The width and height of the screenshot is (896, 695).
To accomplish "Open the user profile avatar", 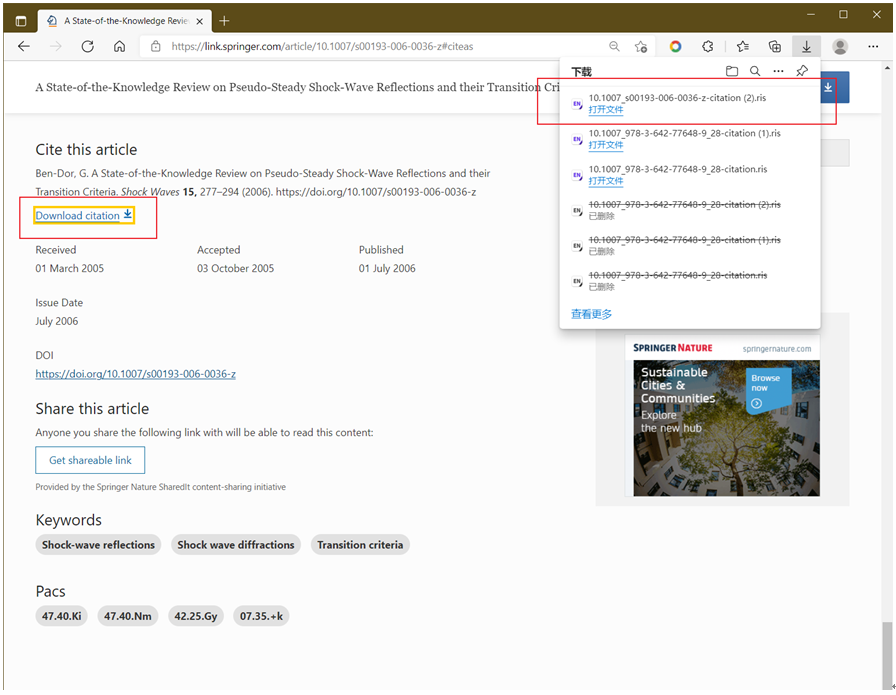I will [840, 46].
